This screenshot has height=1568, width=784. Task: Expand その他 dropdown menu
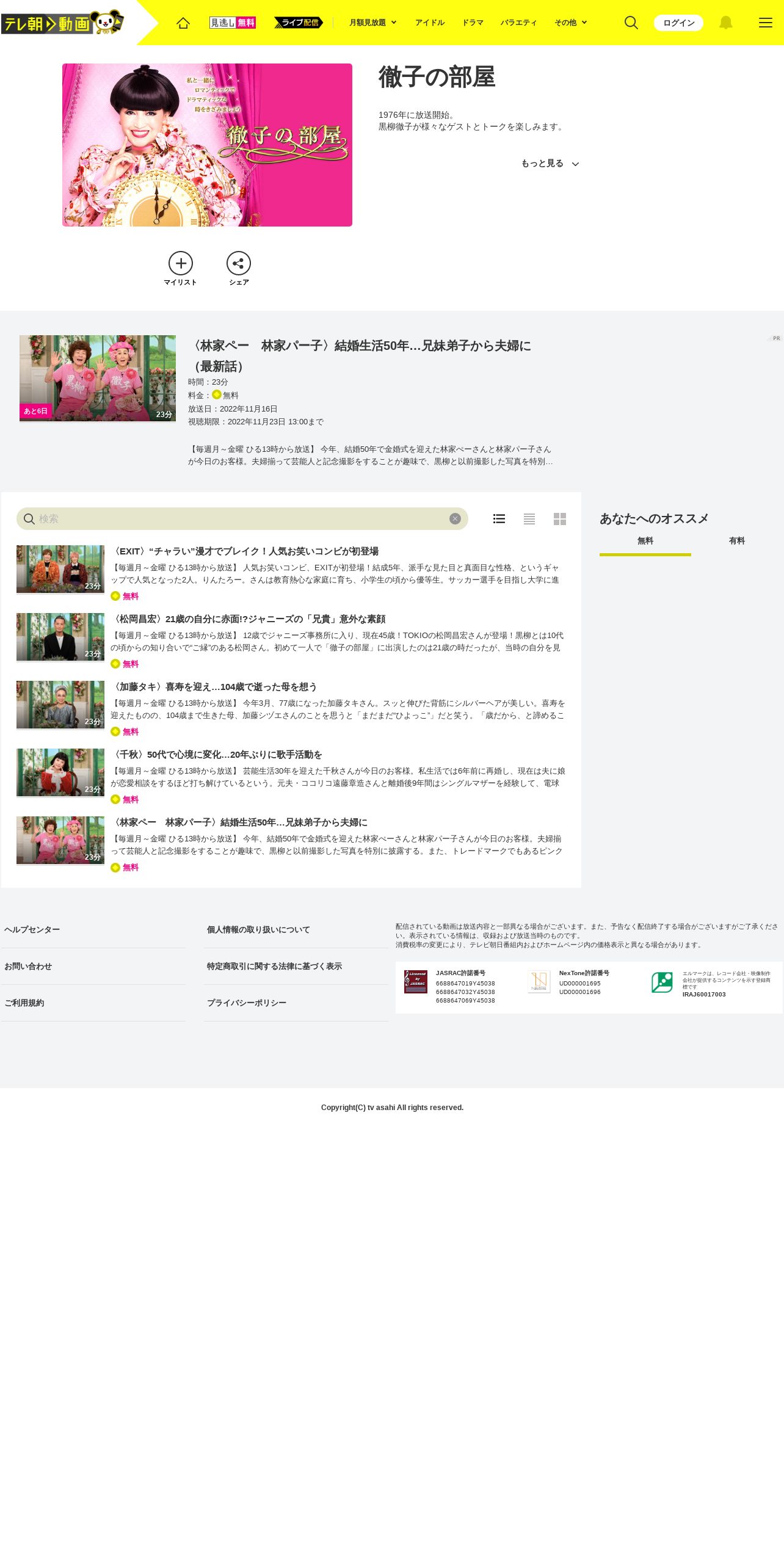(x=571, y=23)
